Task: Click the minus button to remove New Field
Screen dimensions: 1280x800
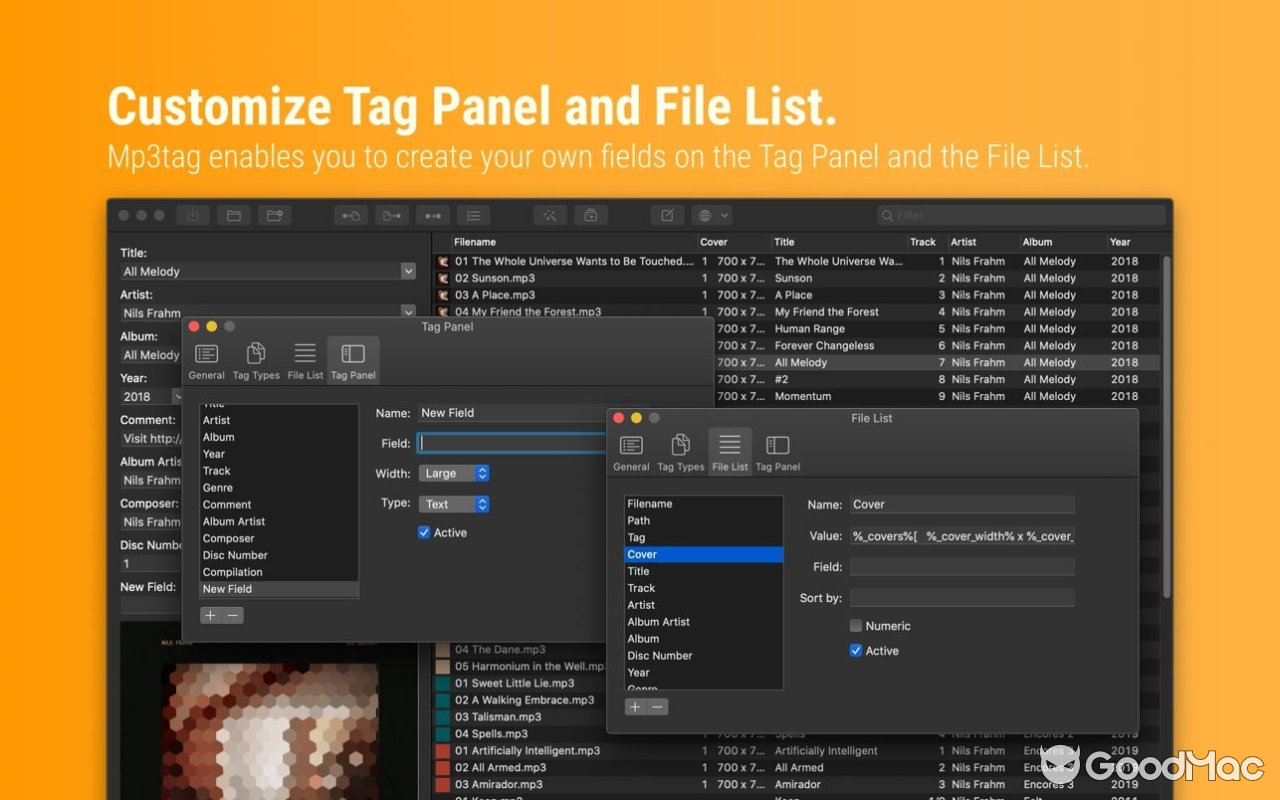Action: click(x=231, y=614)
